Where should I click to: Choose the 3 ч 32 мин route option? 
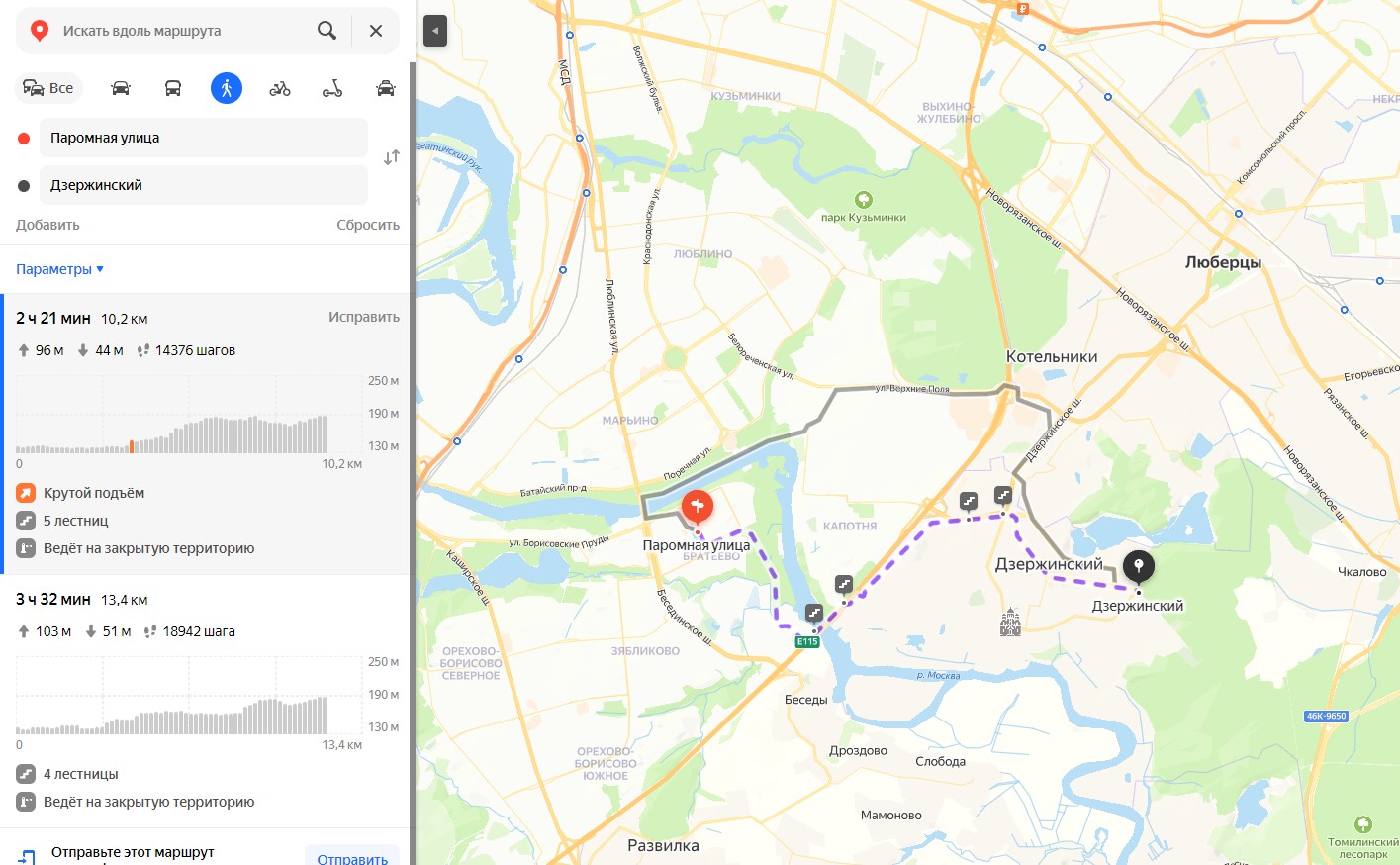(x=208, y=701)
